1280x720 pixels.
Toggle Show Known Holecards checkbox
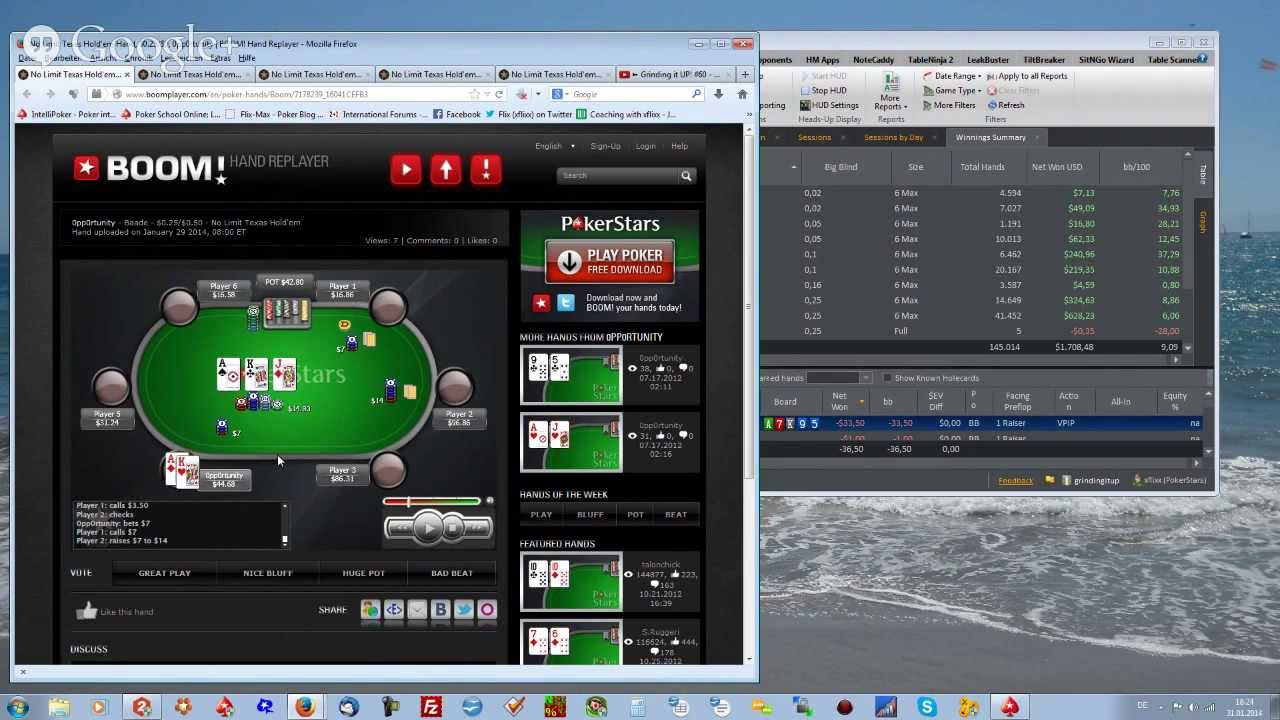(x=887, y=378)
